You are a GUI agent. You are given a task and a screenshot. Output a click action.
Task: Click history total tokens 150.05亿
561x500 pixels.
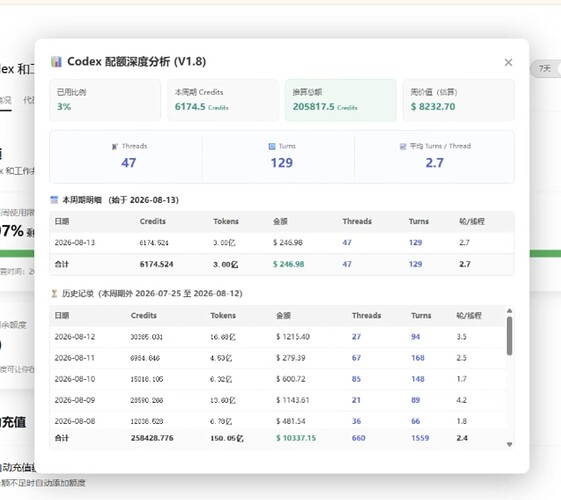[x=227, y=438]
